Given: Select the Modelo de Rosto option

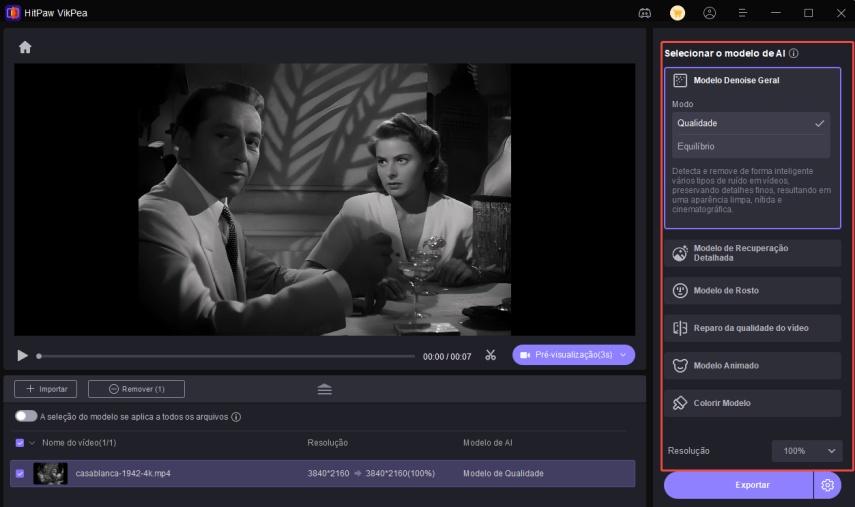Looking at the screenshot, I should pos(752,291).
